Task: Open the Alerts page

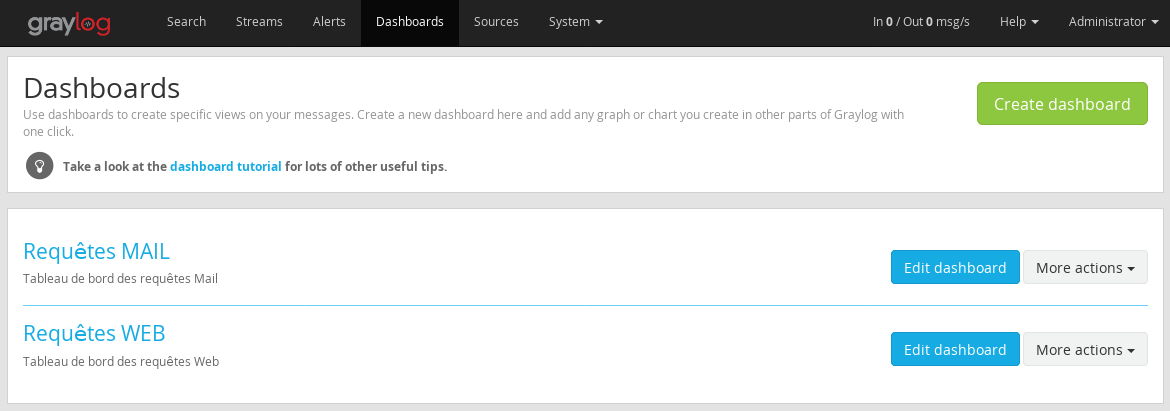Action: [329, 22]
